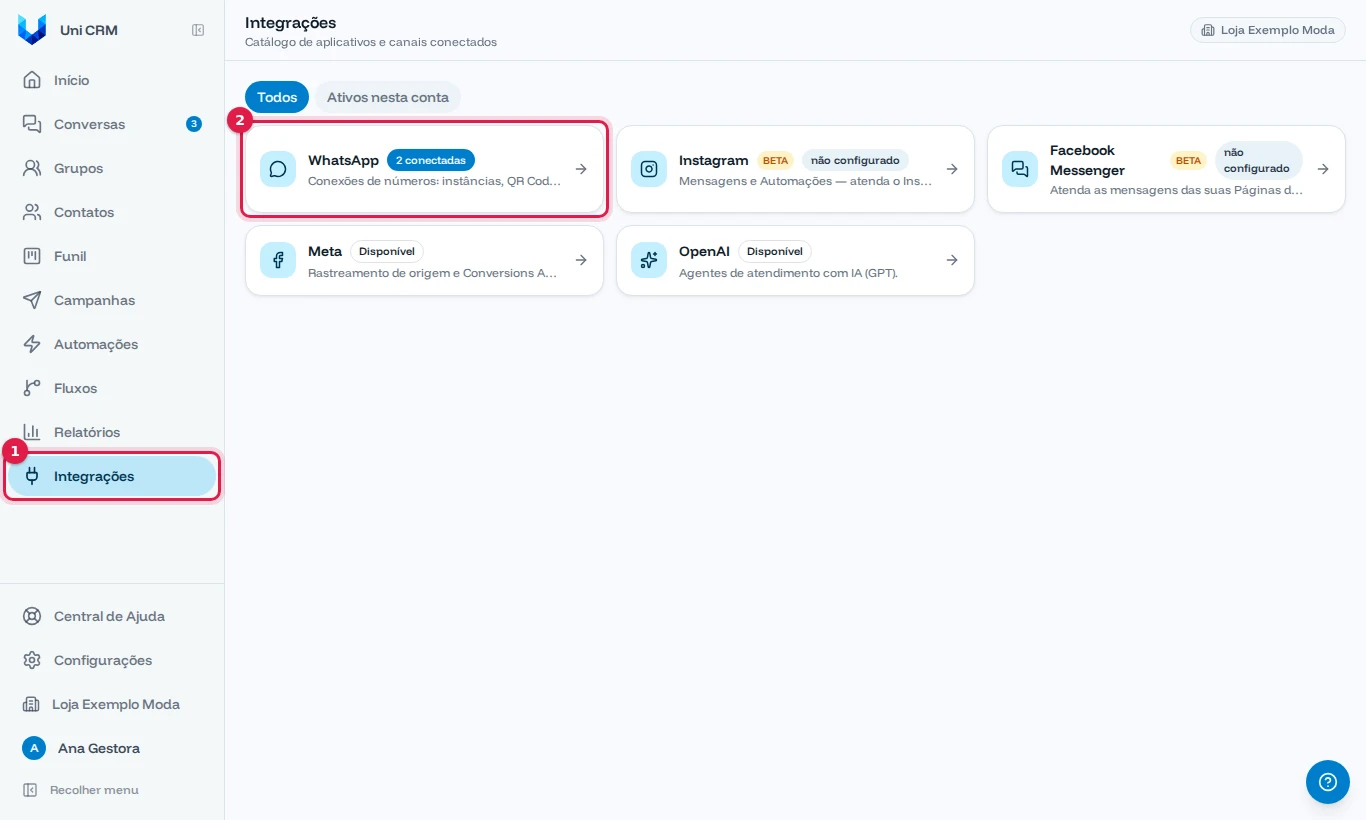
Task: Click the Configurações gear icon
Action: [32, 660]
